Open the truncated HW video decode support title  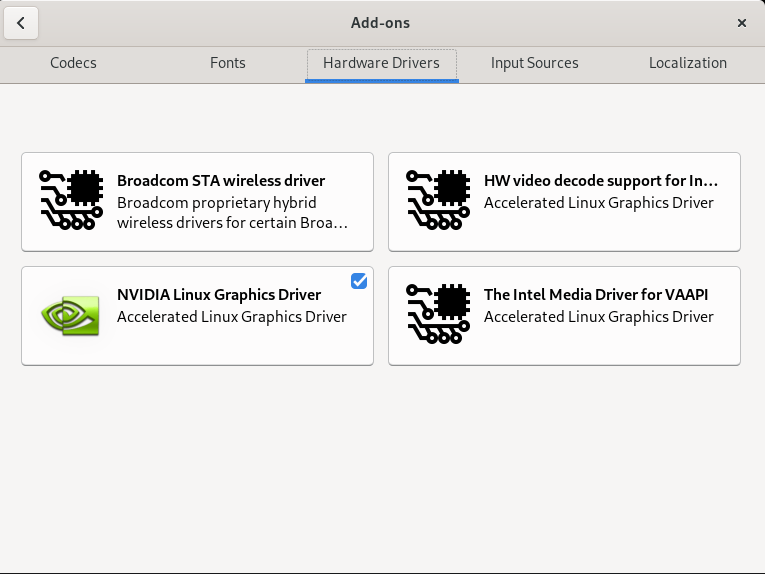tap(601, 181)
